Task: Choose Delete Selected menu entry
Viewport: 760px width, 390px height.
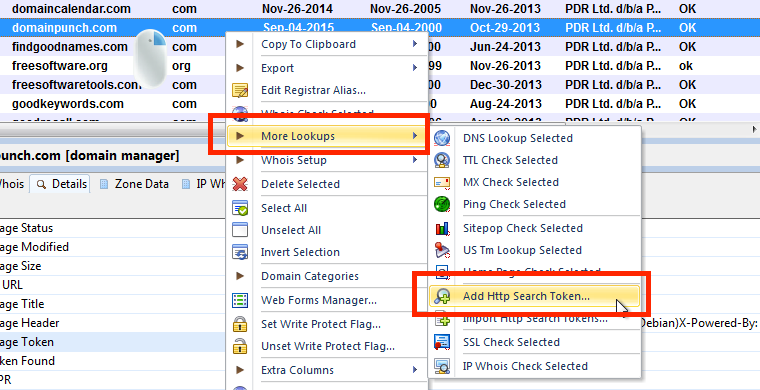Action: pyautogui.click(x=327, y=184)
